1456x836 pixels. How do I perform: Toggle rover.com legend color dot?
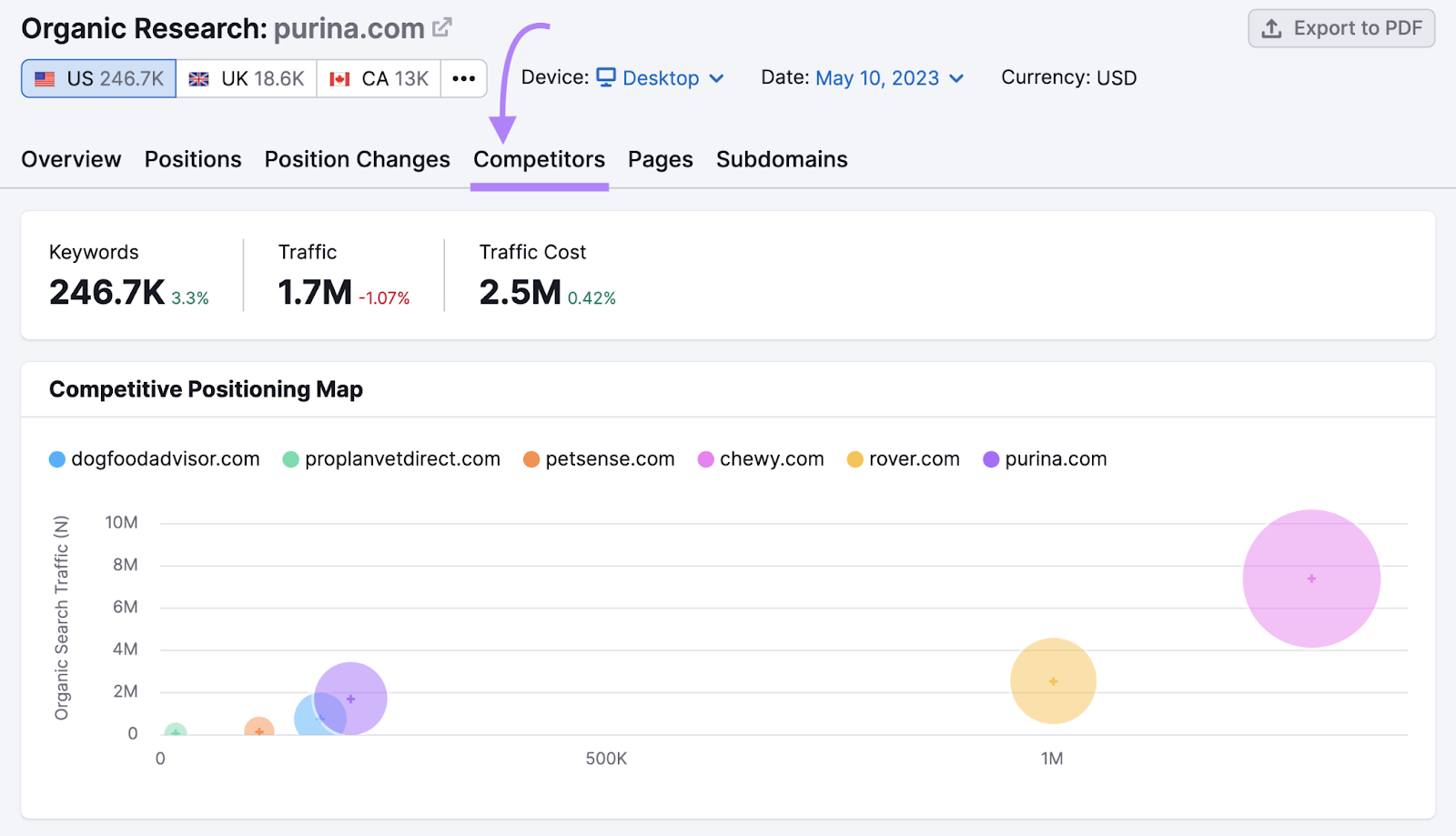click(855, 459)
